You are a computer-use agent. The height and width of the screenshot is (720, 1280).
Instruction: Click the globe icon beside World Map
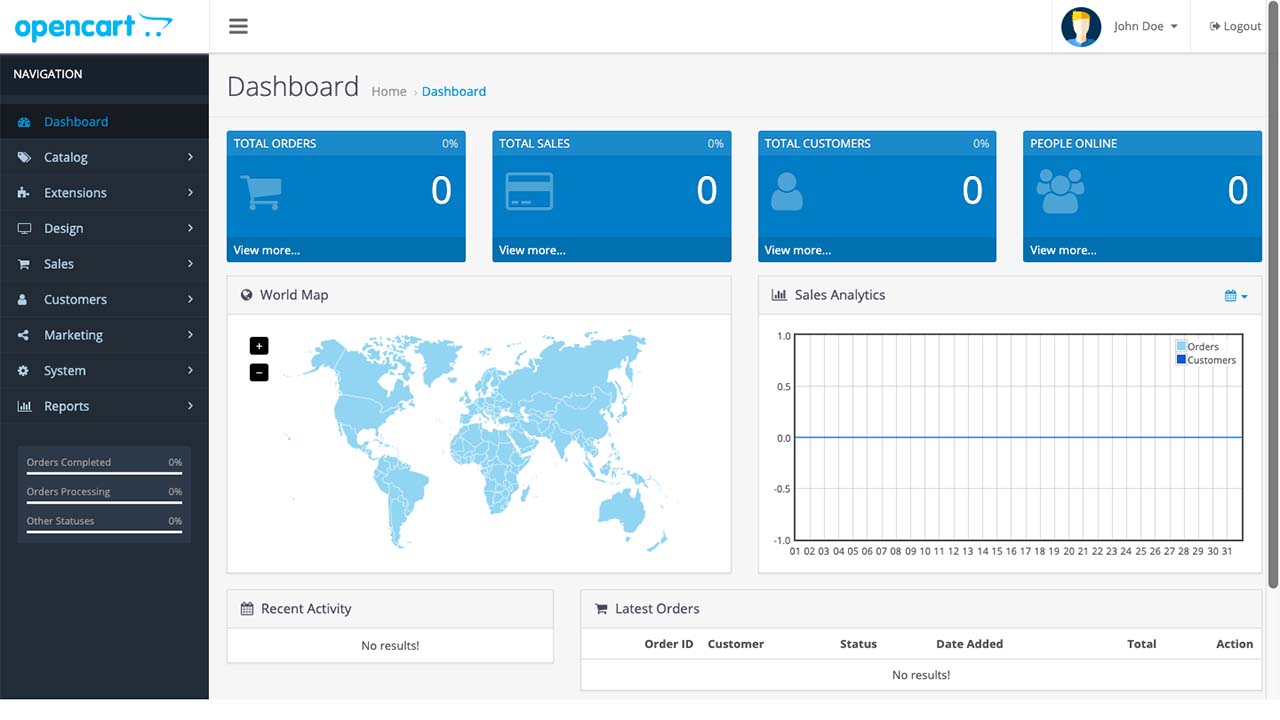pyautogui.click(x=247, y=295)
